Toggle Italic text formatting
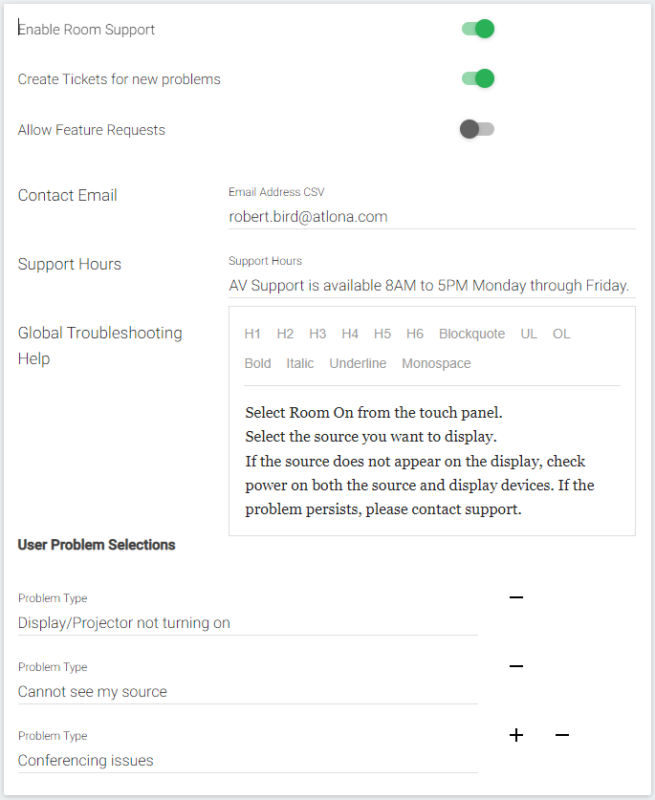Image resolution: width=655 pixels, height=800 pixels. (x=300, y=363)
